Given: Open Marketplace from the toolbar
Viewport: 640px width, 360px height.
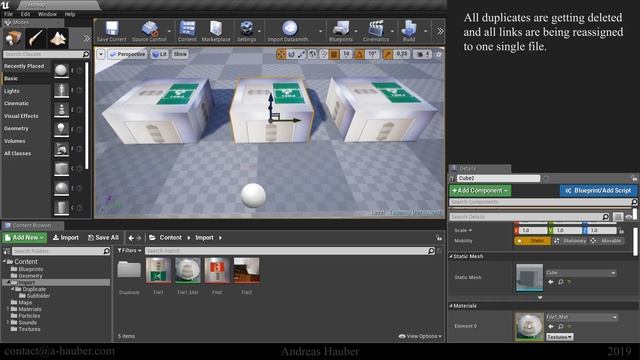Looking at the screenshot, I should pyautogui.click(x=216, y=31).
